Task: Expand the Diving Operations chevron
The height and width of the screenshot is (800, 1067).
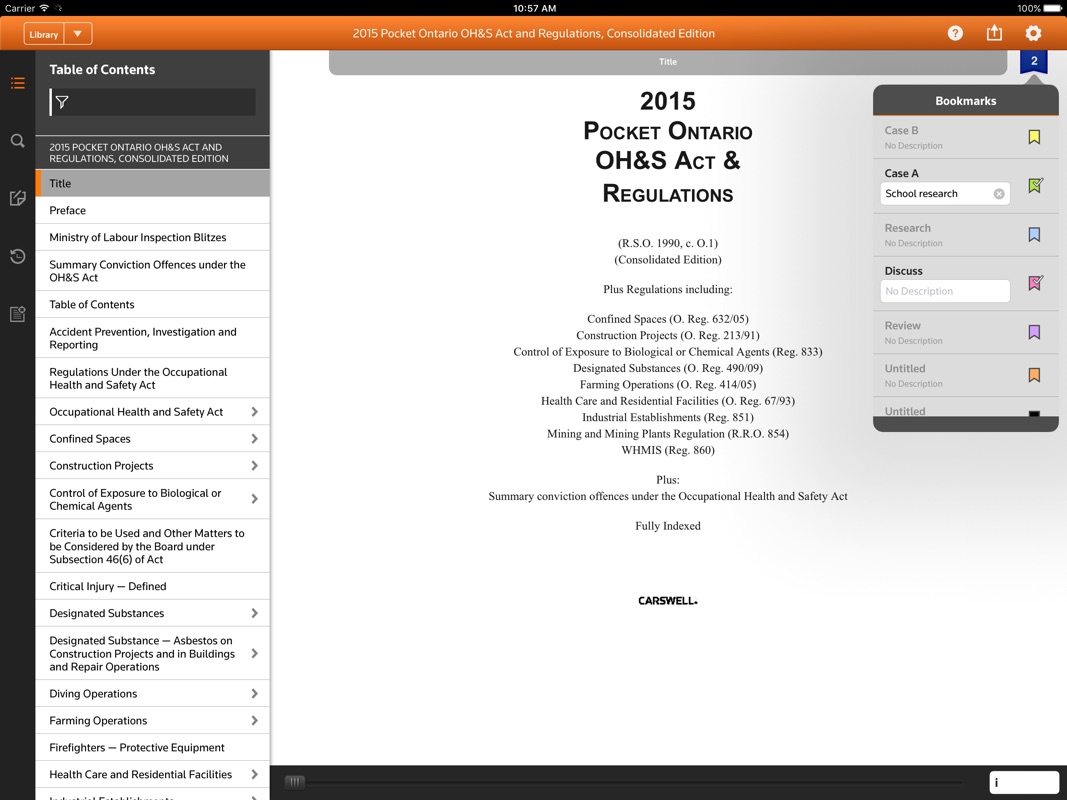Action: [255, 693]
